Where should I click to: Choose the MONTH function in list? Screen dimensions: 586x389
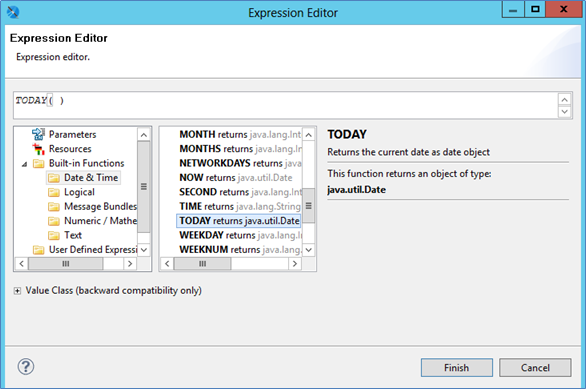point(240,134)
